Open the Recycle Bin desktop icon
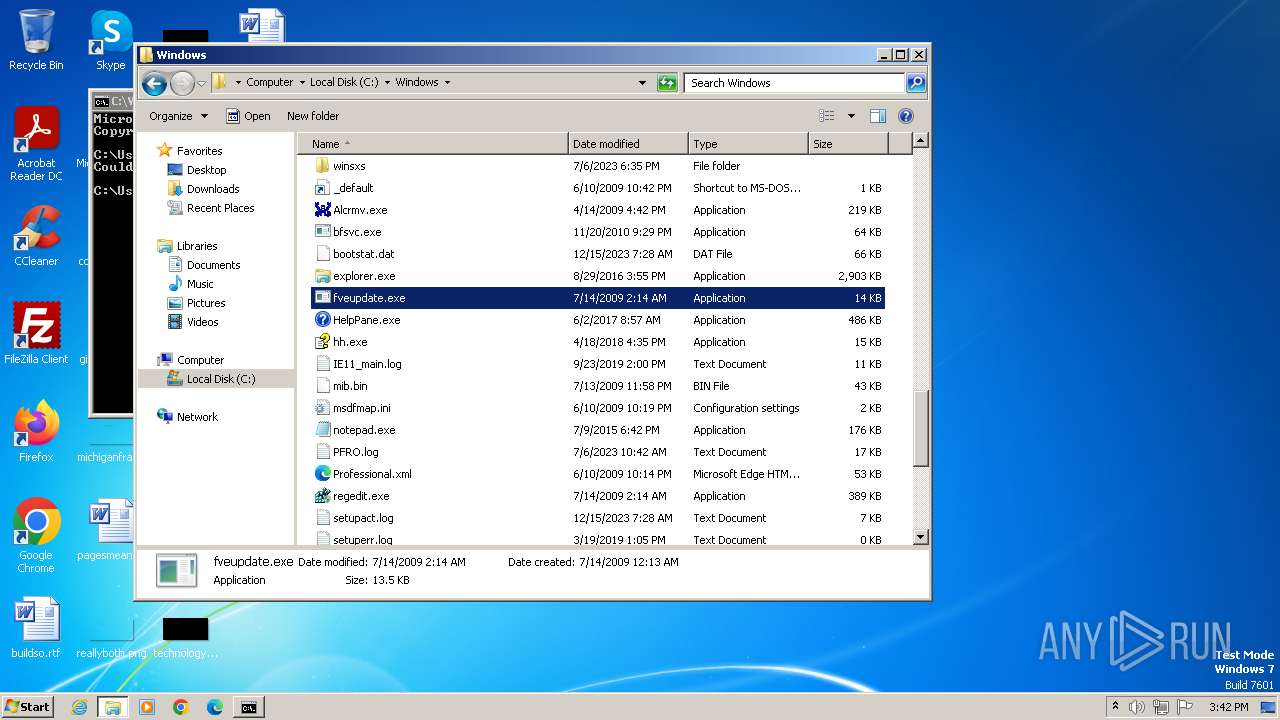The image size is (1280, 720). tap(36, 40)
